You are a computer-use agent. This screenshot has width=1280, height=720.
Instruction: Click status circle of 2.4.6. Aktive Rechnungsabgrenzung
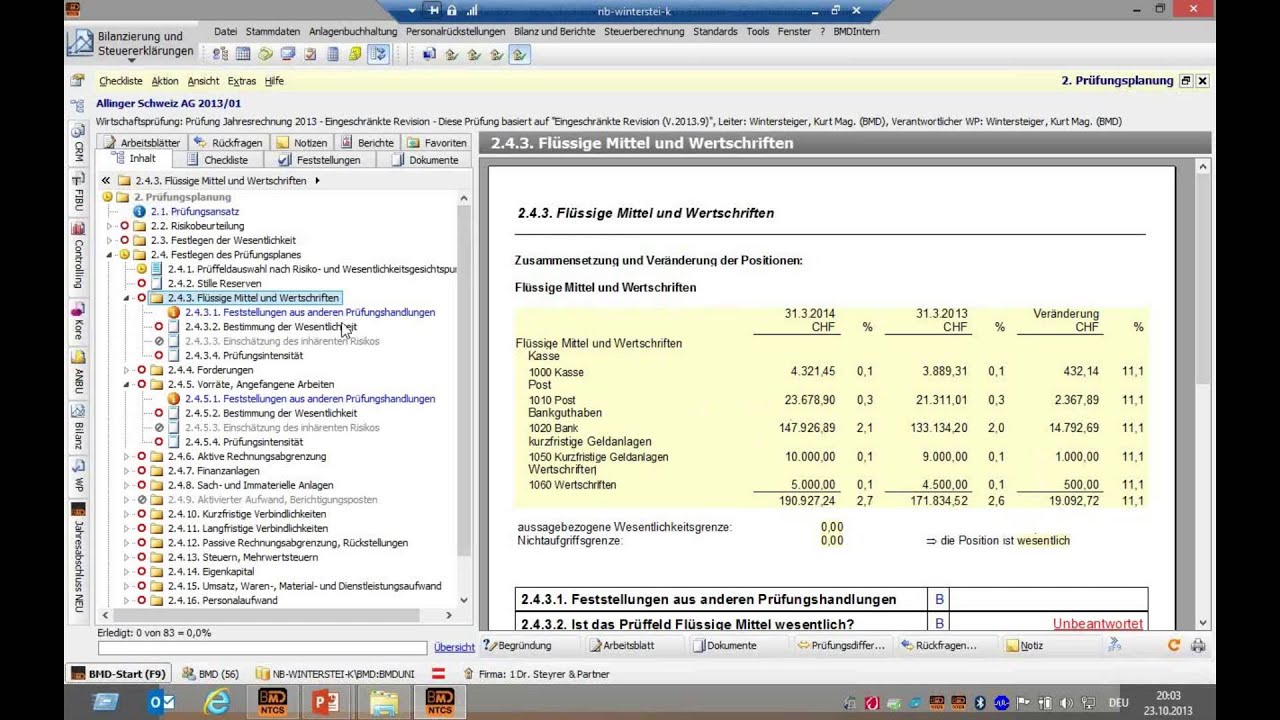142,456
